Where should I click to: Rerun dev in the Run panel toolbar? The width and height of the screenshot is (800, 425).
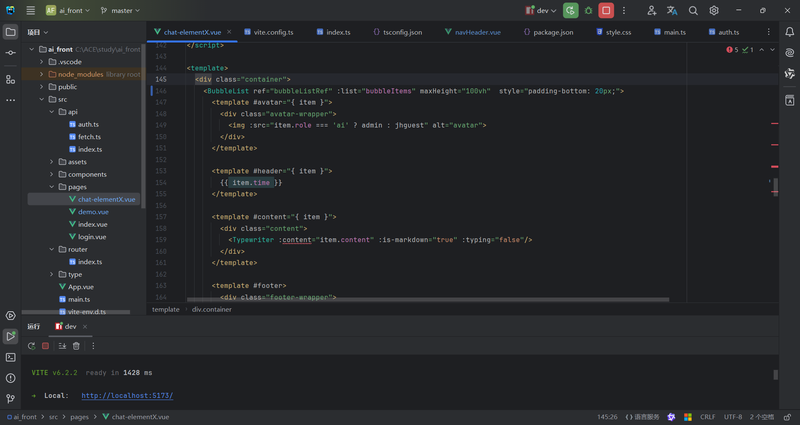coord(32,346)
